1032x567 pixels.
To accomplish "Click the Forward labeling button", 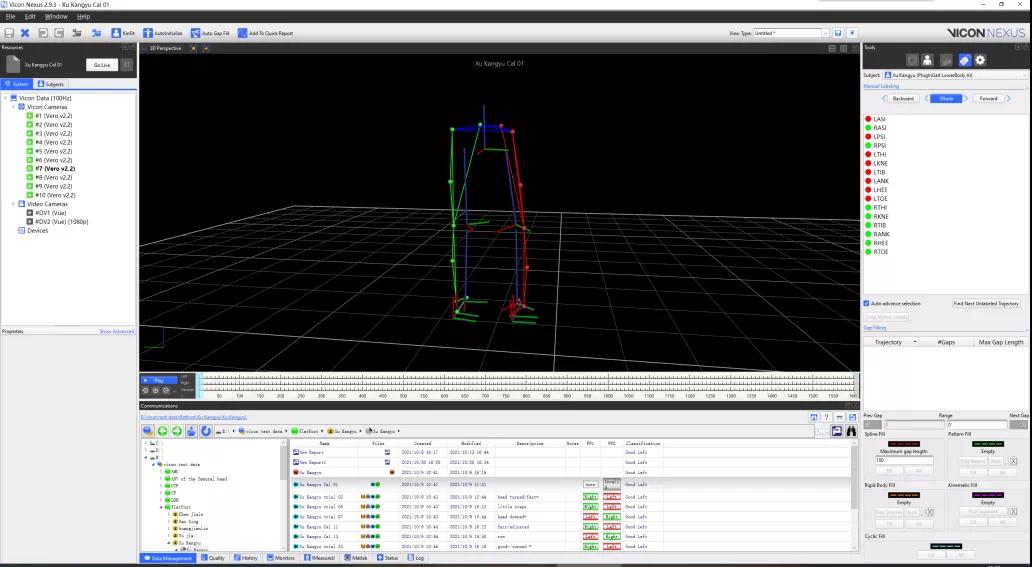I will point(988,98).
